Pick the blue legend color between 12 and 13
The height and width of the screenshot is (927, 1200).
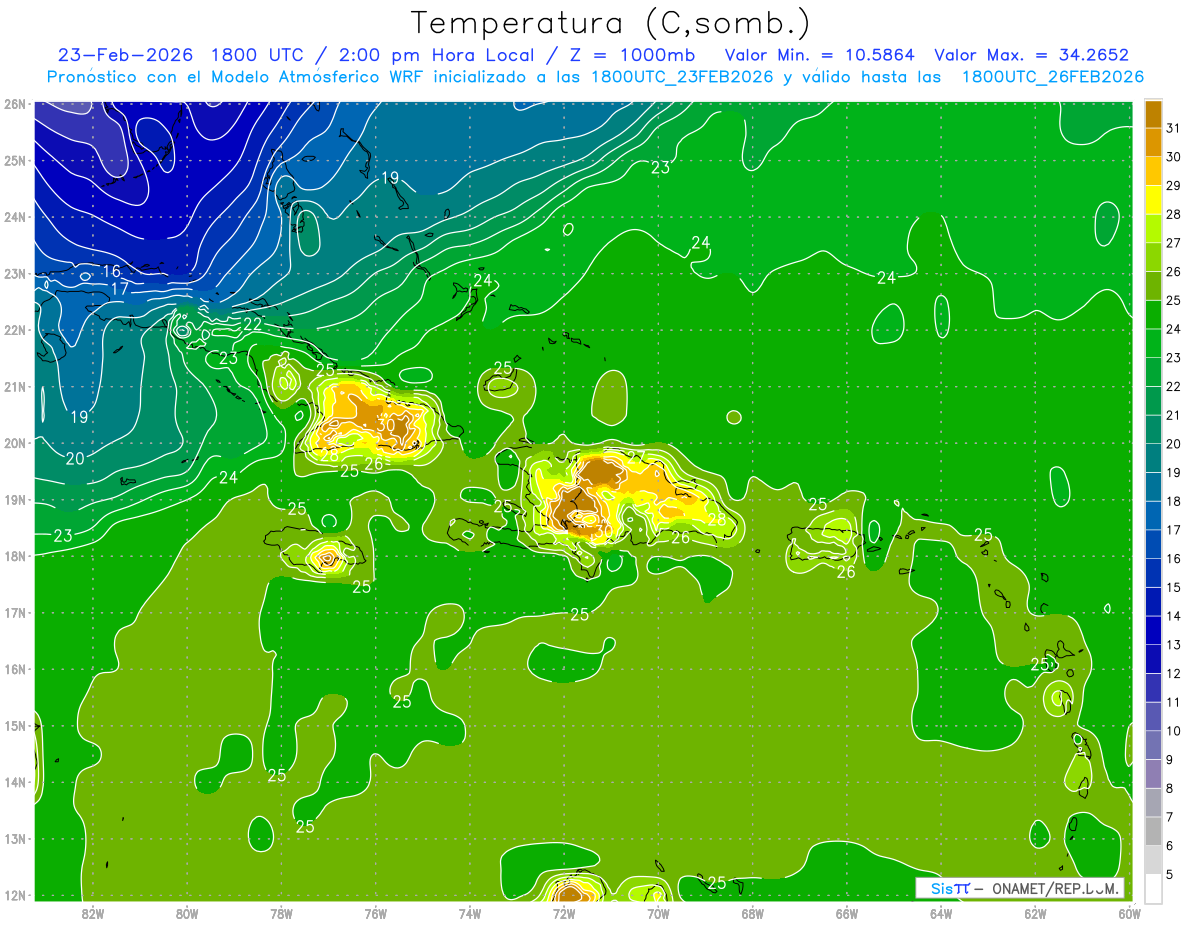[x=1153, y=659]
